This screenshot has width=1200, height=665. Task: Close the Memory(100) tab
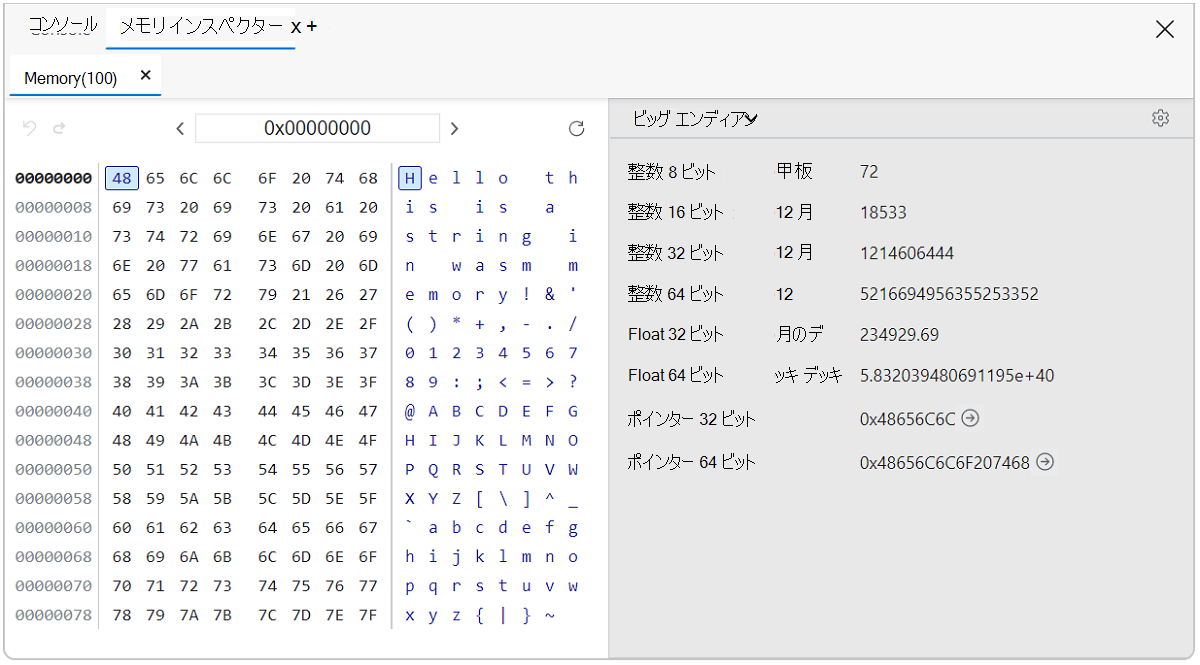144,74
